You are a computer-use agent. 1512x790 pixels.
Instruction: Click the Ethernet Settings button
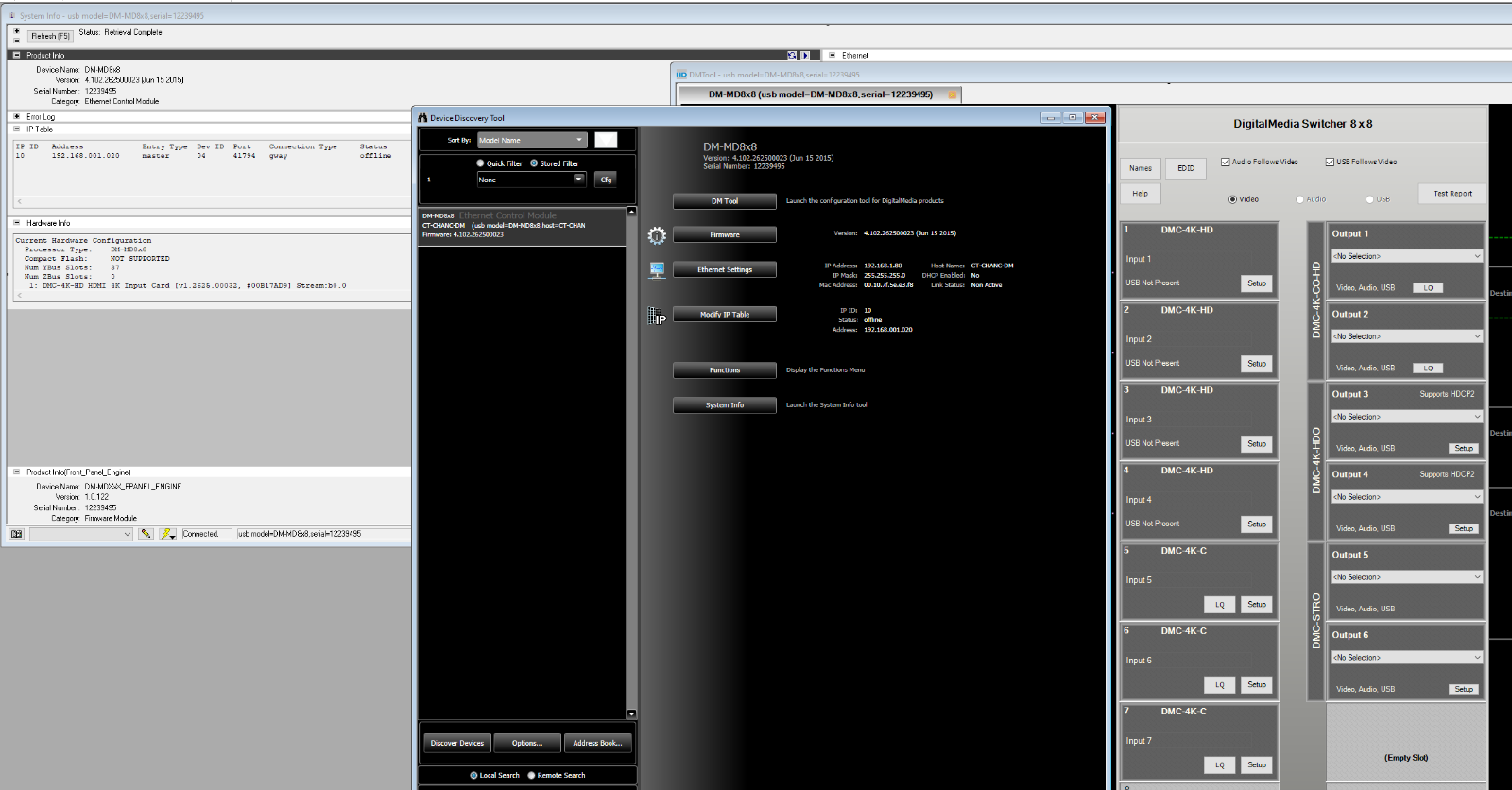(x=725, y=269)
